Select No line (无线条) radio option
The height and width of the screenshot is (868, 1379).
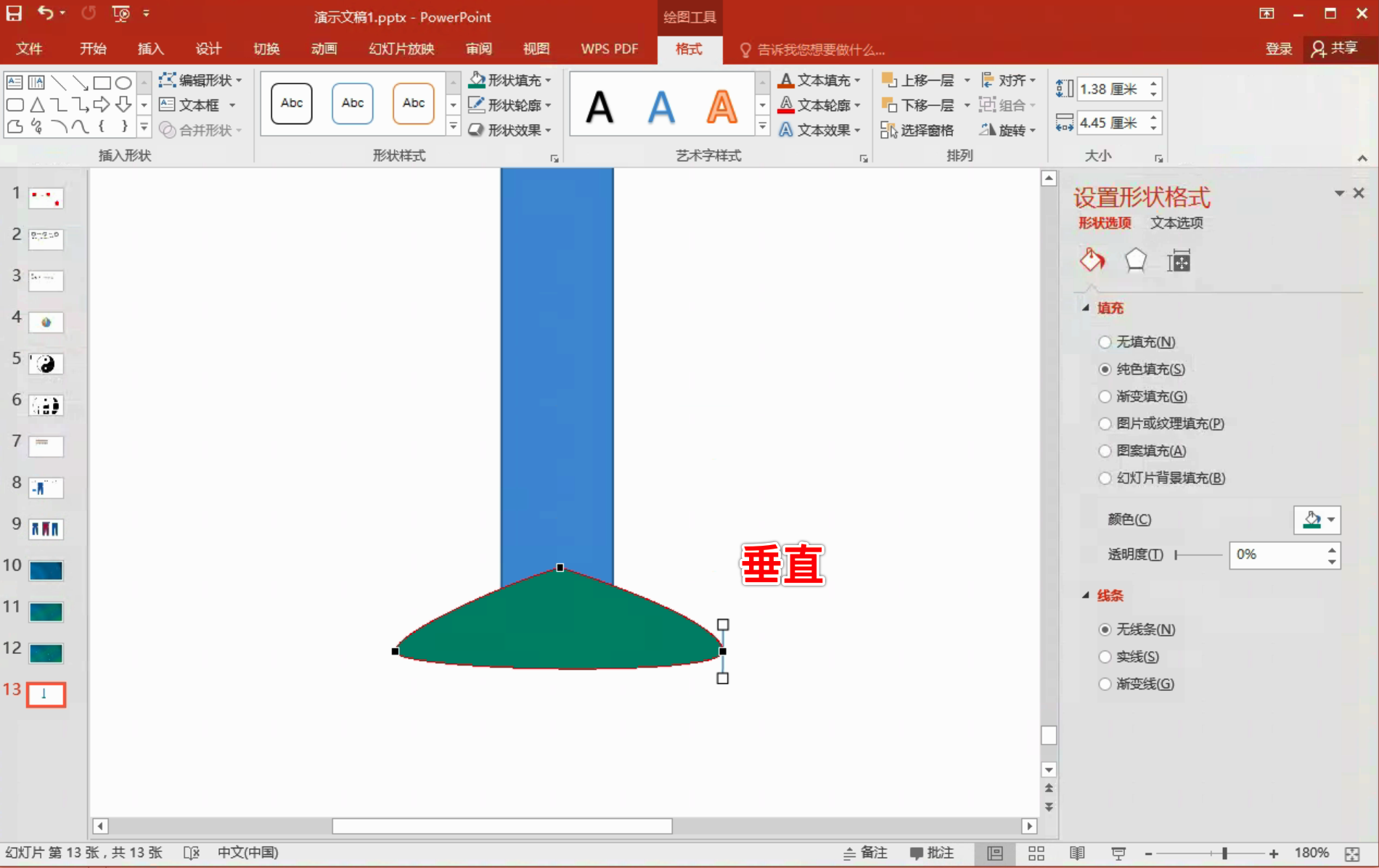tap(1105, 629)
